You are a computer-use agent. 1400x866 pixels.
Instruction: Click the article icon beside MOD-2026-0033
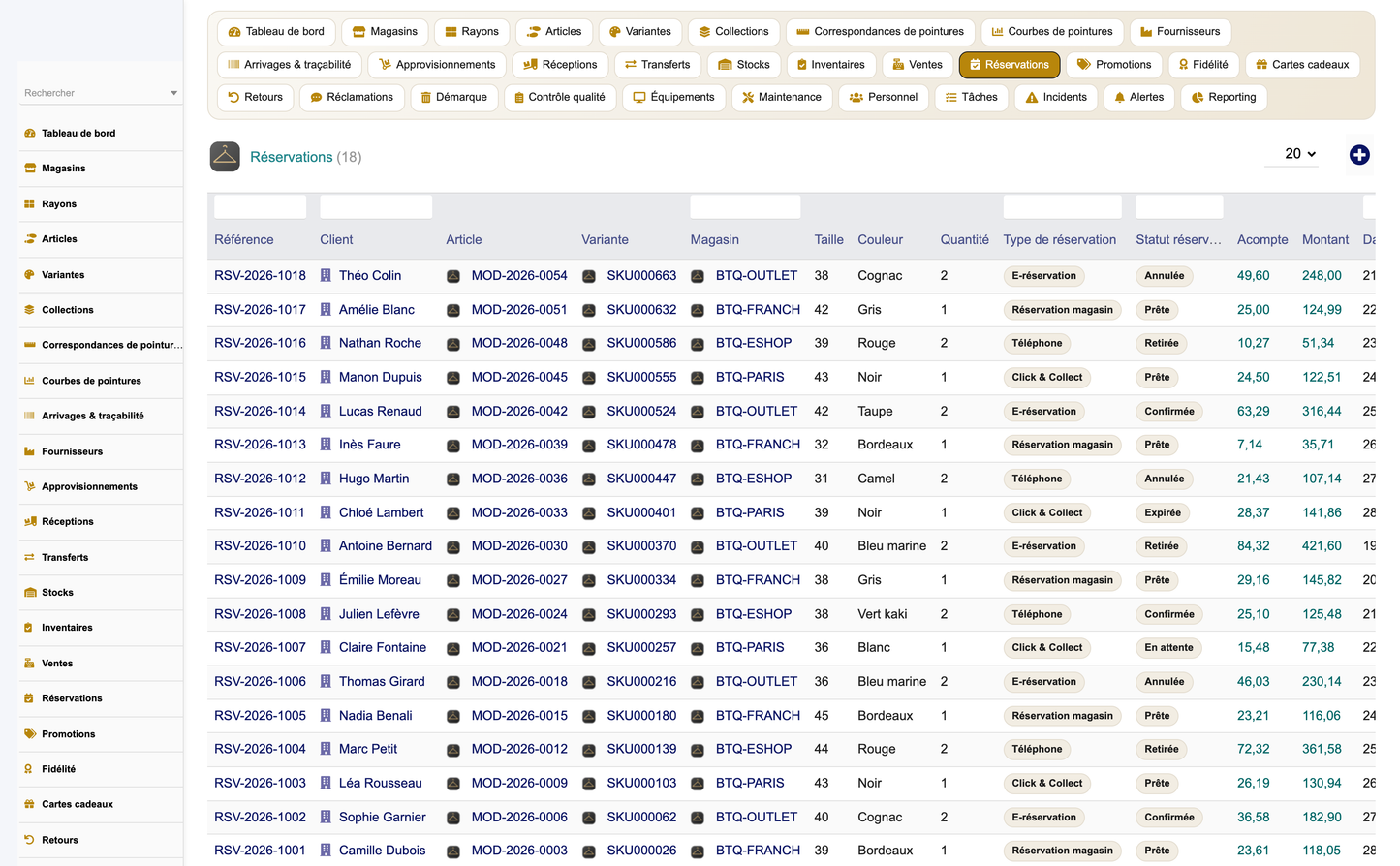point(453,513)
